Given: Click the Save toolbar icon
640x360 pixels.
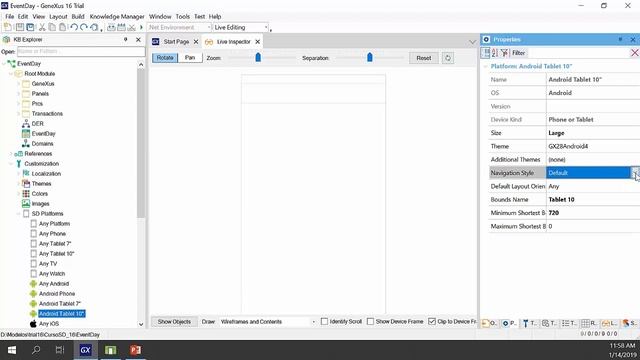Looking at the screenshot, I should (20, 27).
